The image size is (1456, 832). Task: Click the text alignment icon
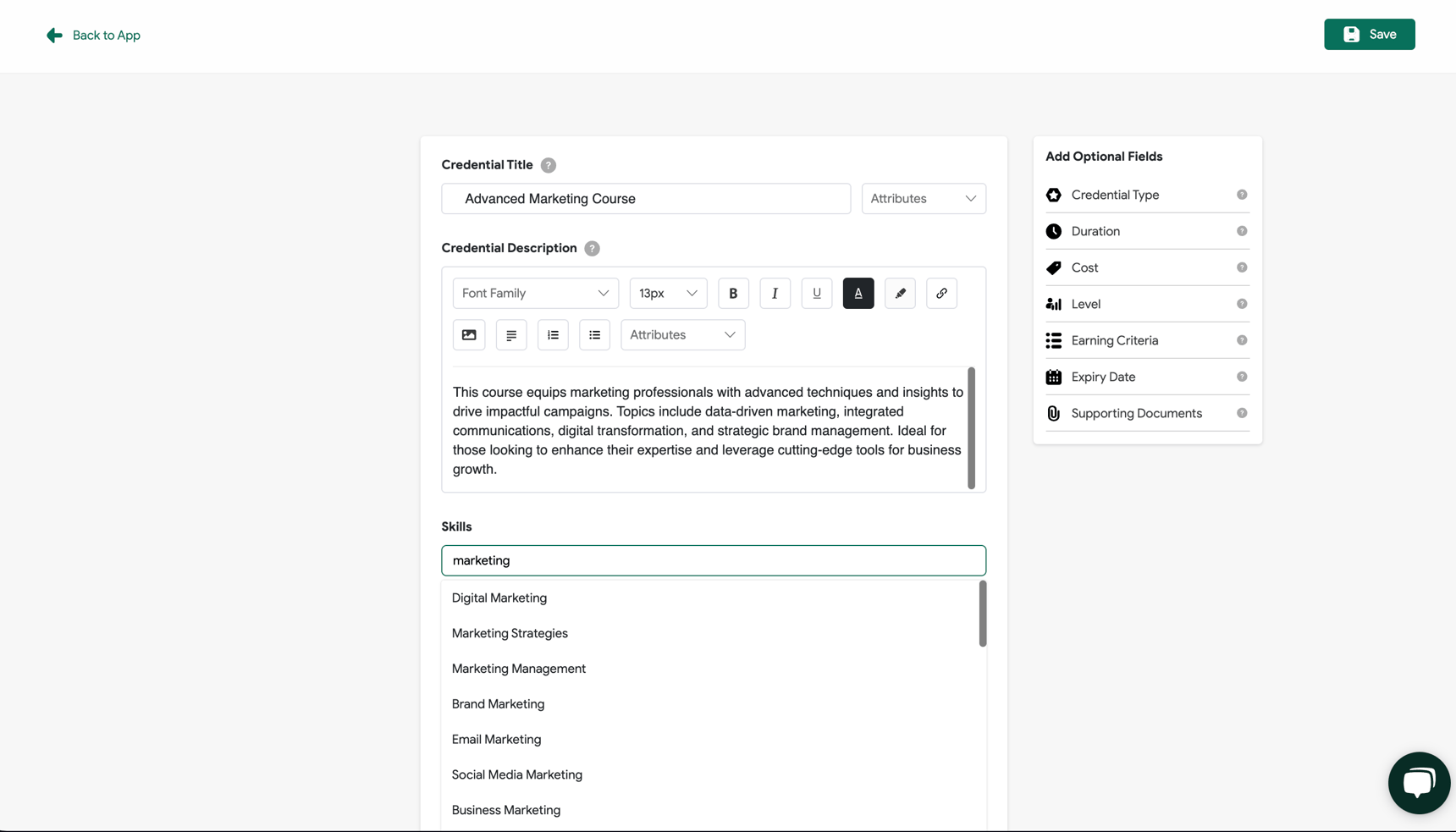click(510, 334)
